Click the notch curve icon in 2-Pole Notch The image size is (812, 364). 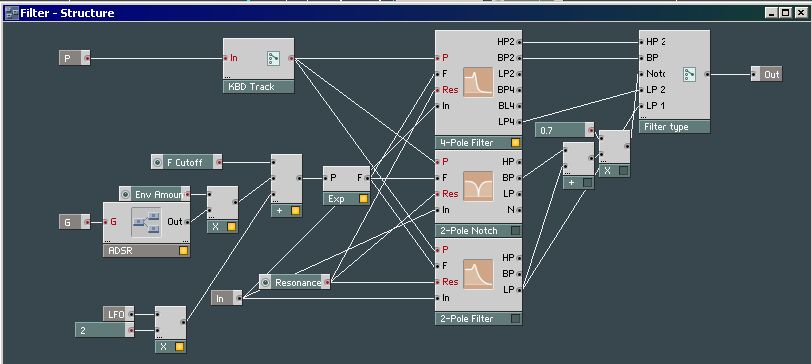pos(478,186)
